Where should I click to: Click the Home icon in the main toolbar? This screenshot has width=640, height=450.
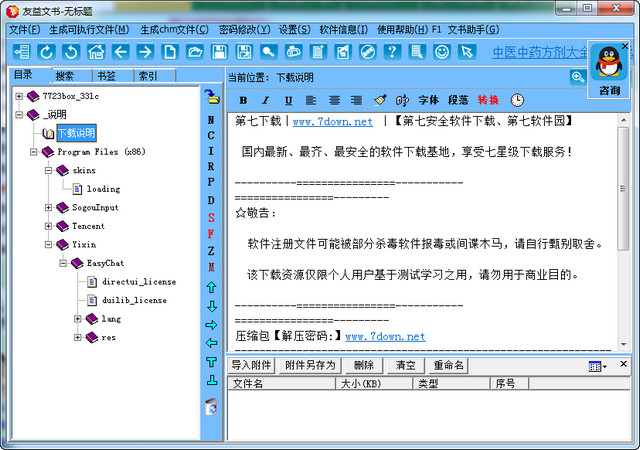pos(96,52)
